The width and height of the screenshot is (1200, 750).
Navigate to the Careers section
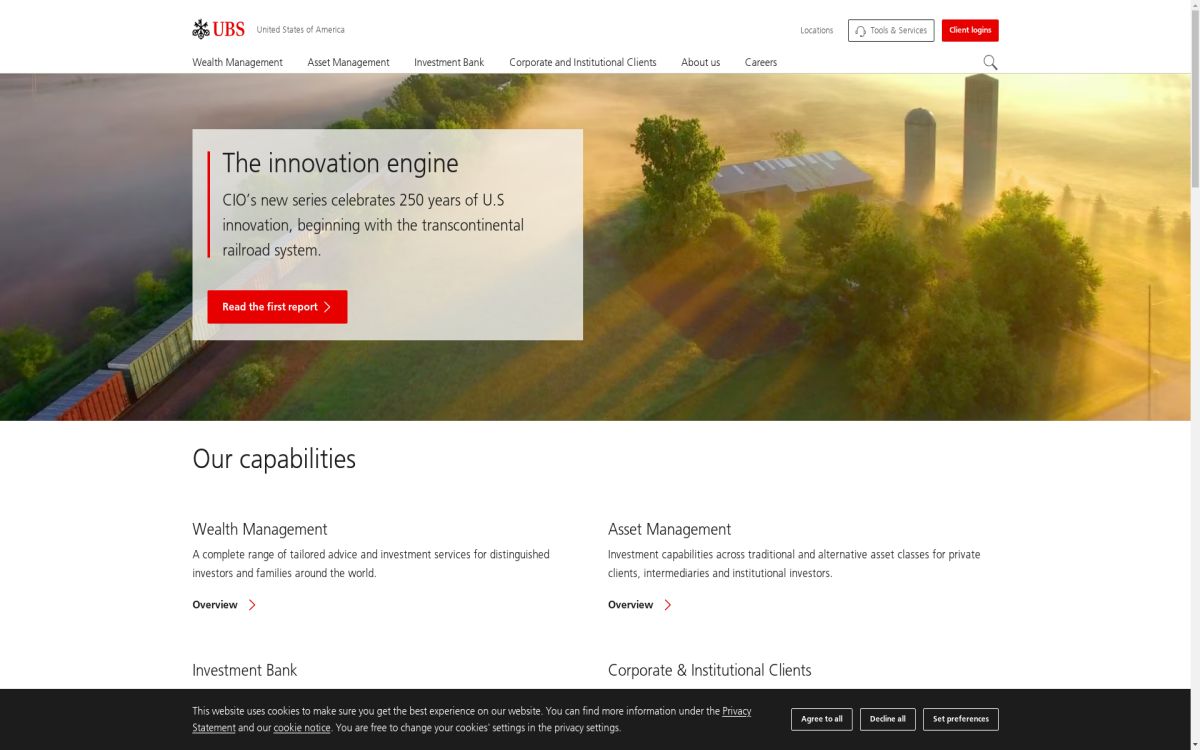click(761, 62)
